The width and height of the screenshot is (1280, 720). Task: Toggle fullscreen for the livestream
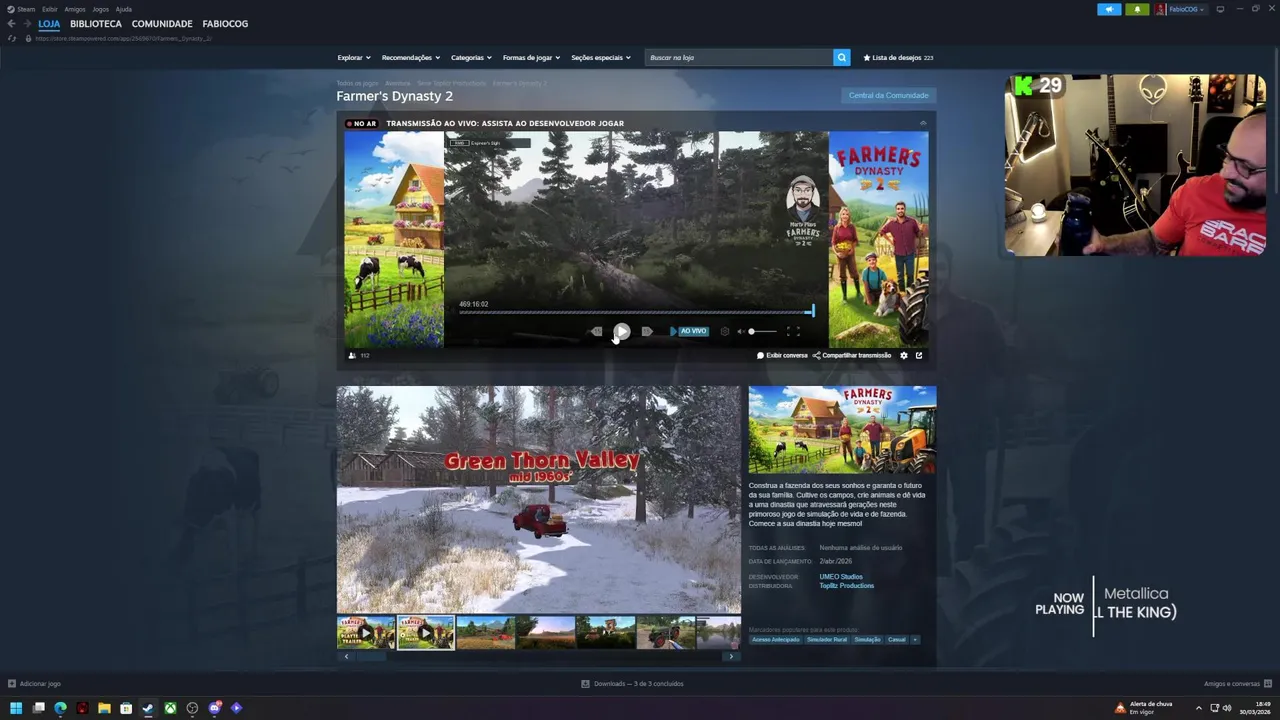pos(793,331)
